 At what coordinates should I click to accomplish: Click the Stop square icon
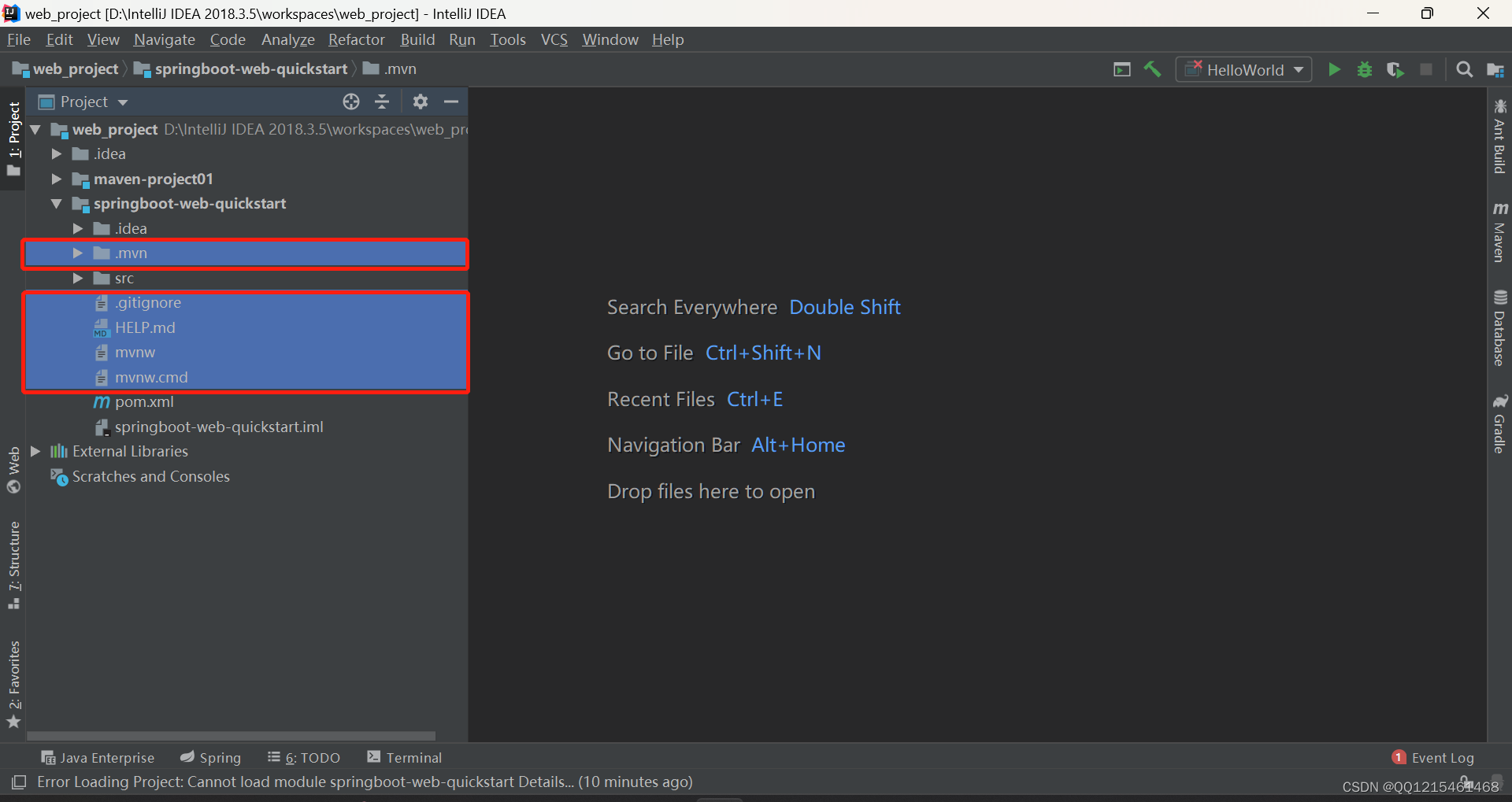1426,69
